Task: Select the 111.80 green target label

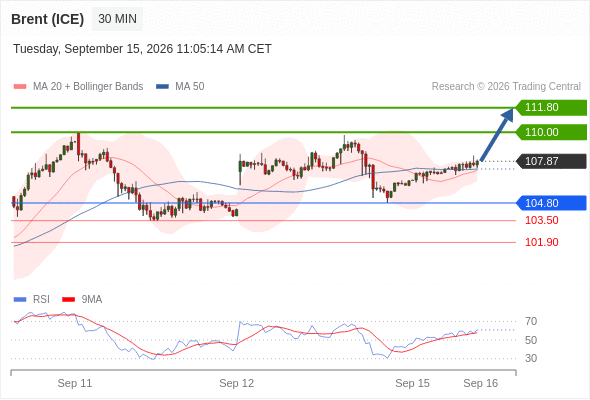Action: point(551,108)
